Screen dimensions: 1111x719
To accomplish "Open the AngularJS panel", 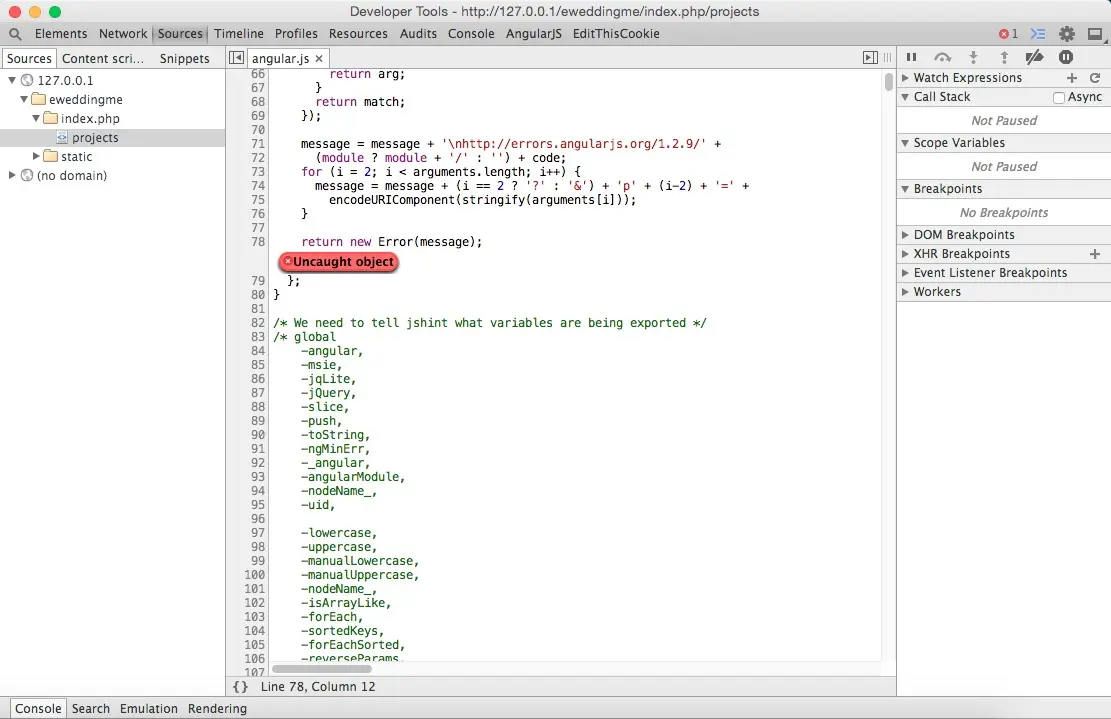I will pyautogui.click(x=534, y=34).
